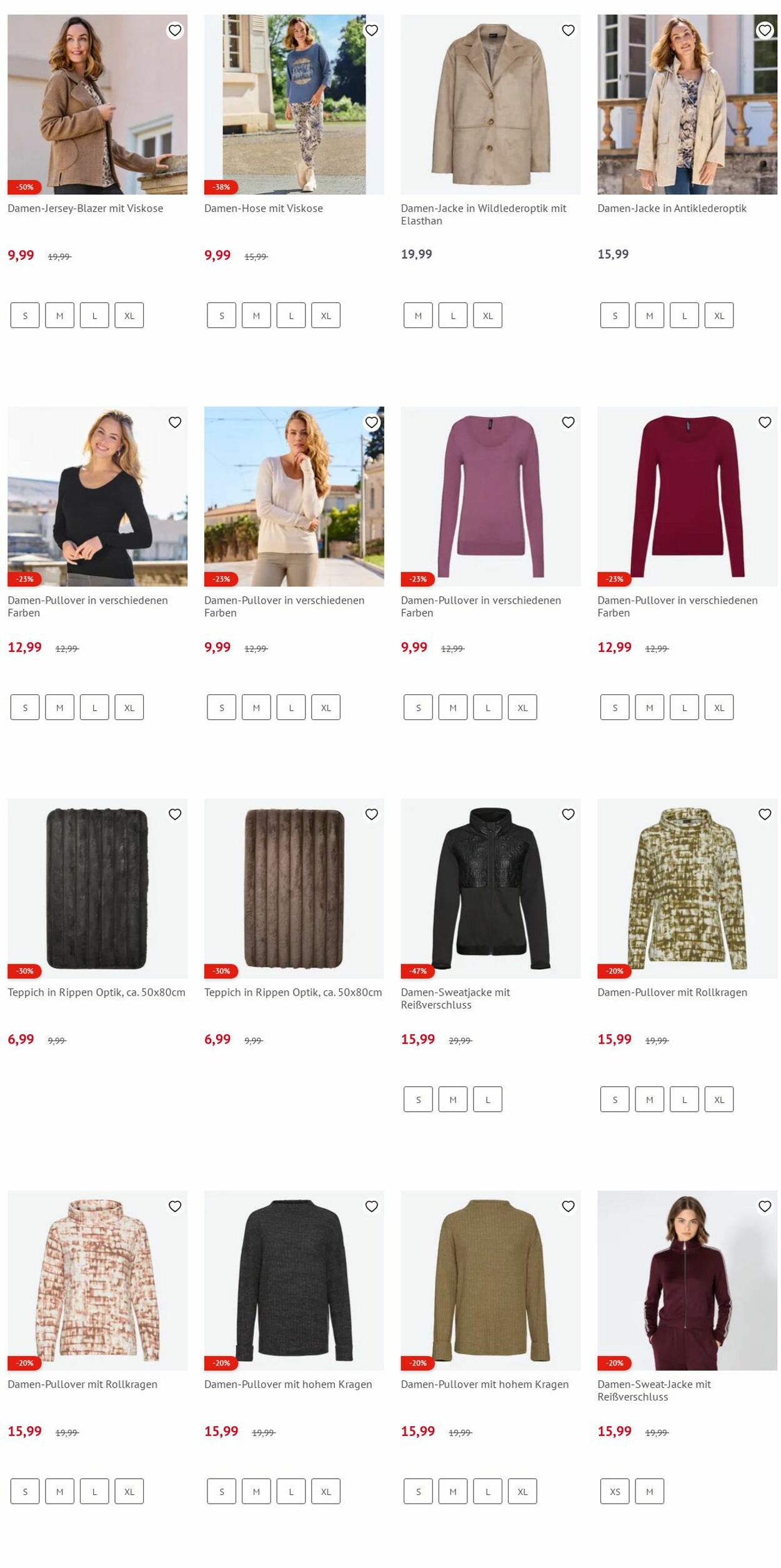Pick size M for Damen-Jacke in Wildlederoptik

pos(418,316)
